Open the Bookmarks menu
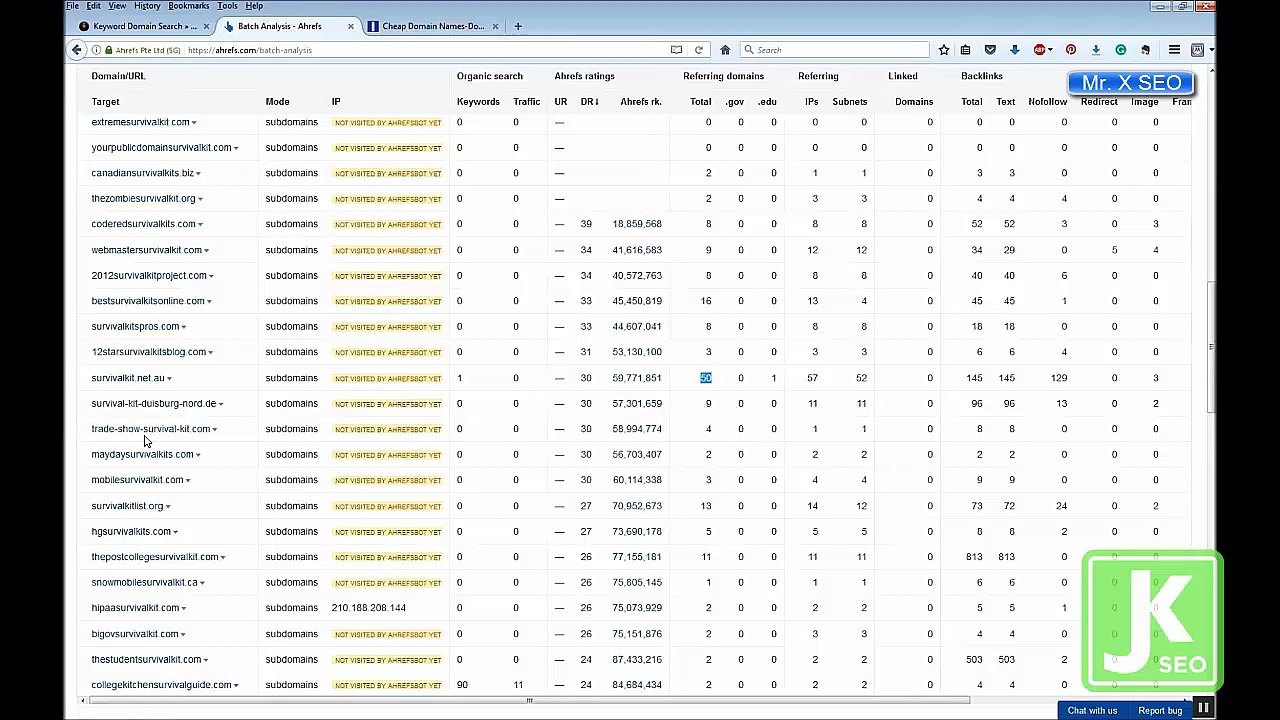 (188, 6)
